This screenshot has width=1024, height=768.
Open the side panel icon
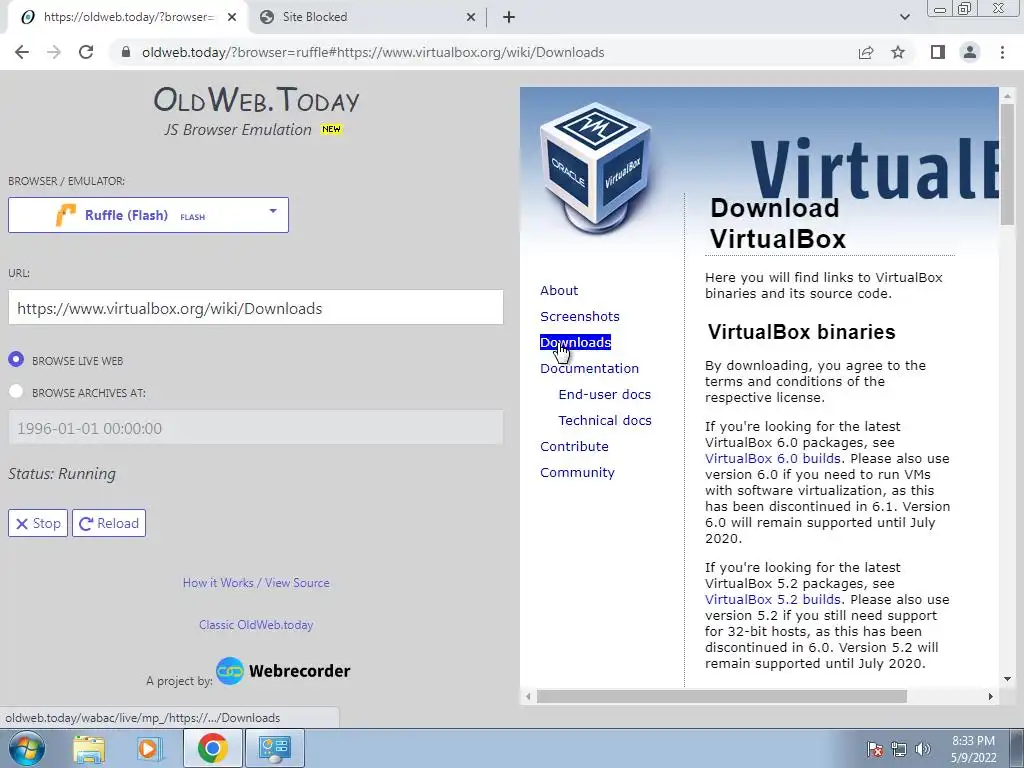(x=938, y=52)
